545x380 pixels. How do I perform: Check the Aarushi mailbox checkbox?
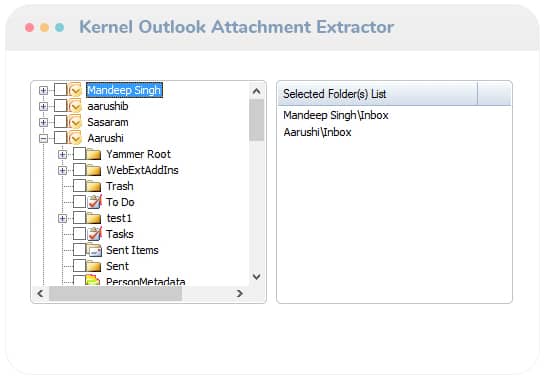tap(60, 138)
